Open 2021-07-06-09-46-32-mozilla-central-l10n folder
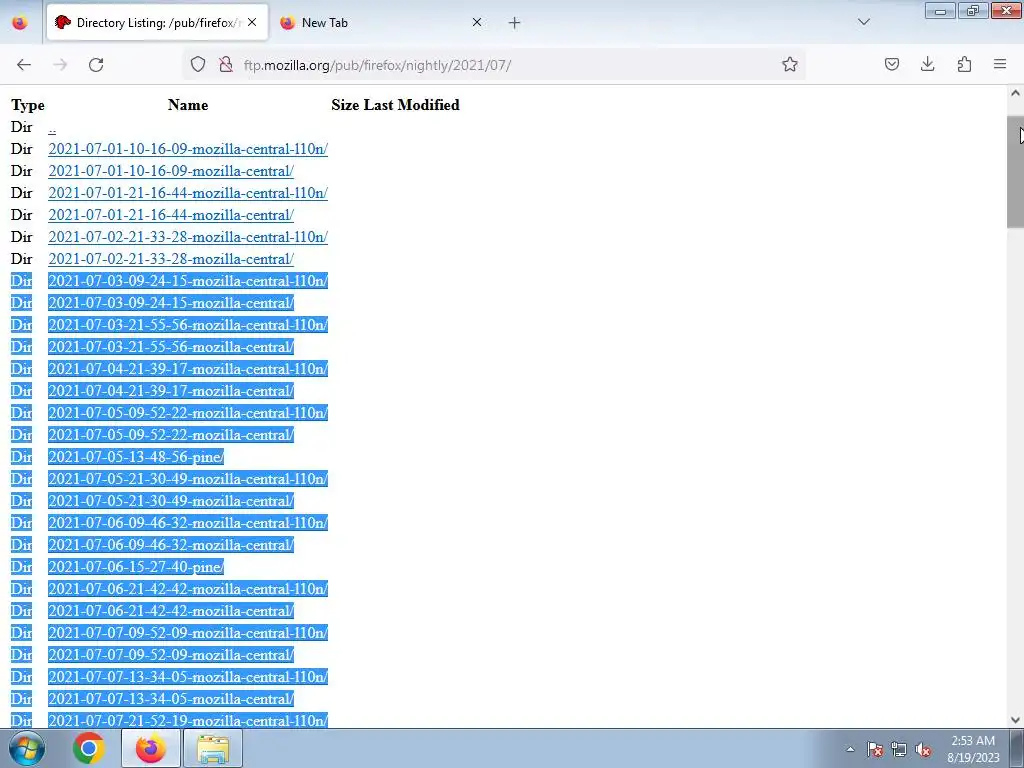 [187, 523]
